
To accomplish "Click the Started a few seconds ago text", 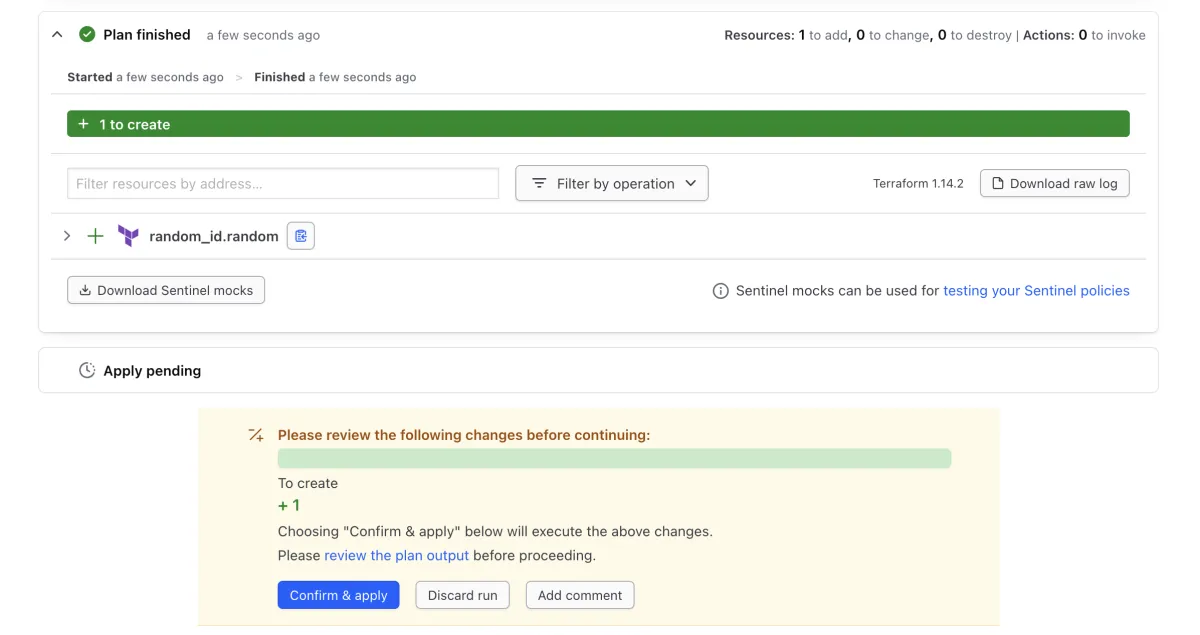I will point(145,77).
